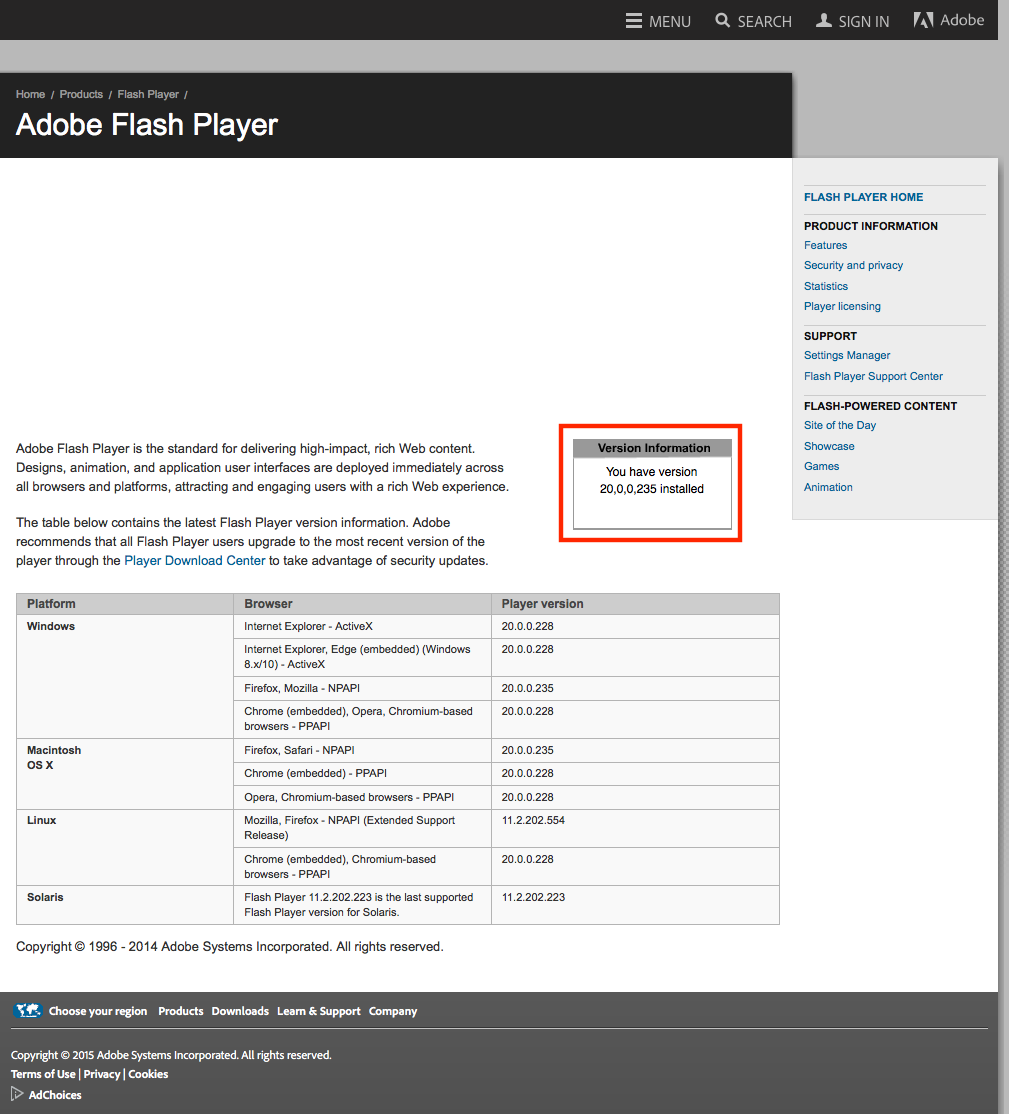This screenshot has width=1009, height=1114.
Task: Open Products in footer navigation
Action: pos(180,1011)
